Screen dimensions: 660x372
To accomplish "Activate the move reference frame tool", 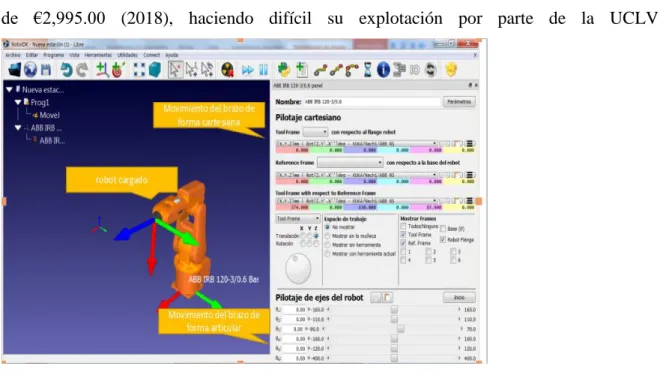I will (x=192, y=69).
